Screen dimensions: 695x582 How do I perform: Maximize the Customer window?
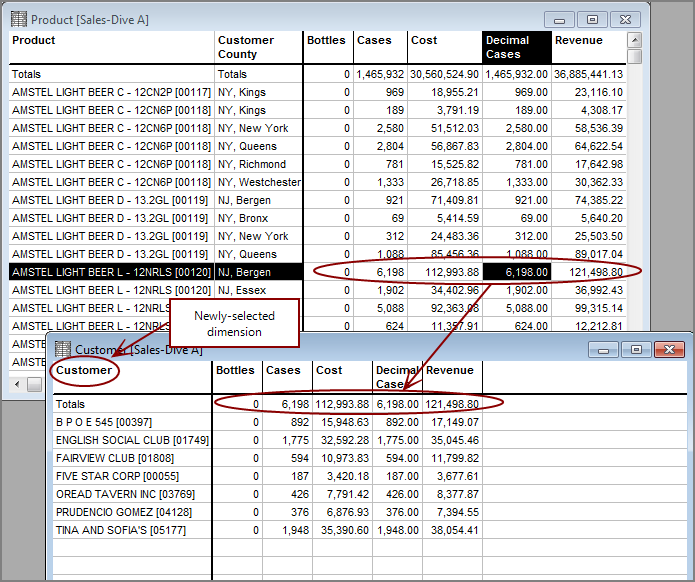[636, 350]
